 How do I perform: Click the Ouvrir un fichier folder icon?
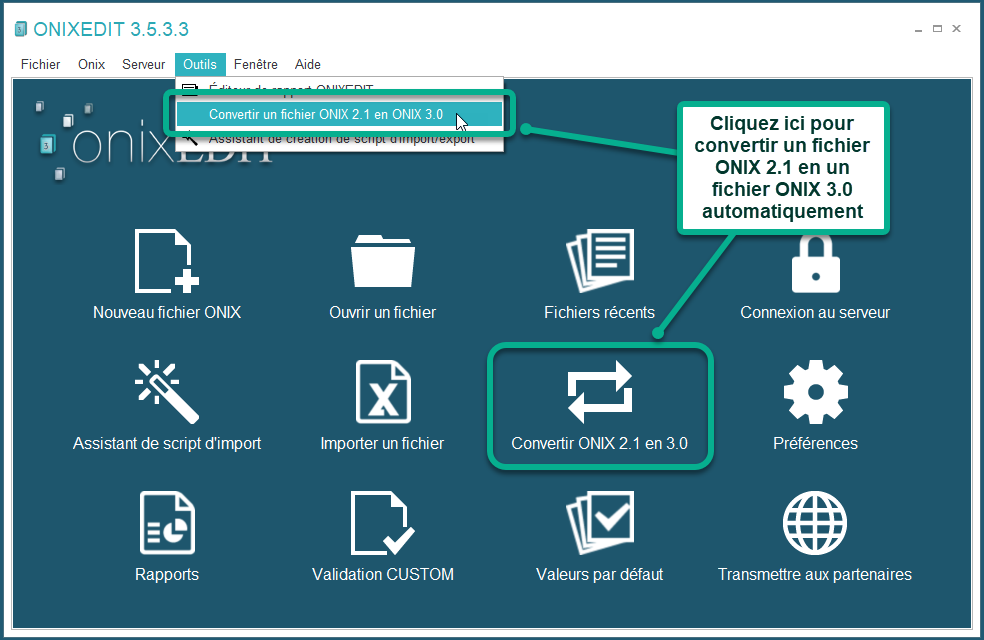coord(383,260)
